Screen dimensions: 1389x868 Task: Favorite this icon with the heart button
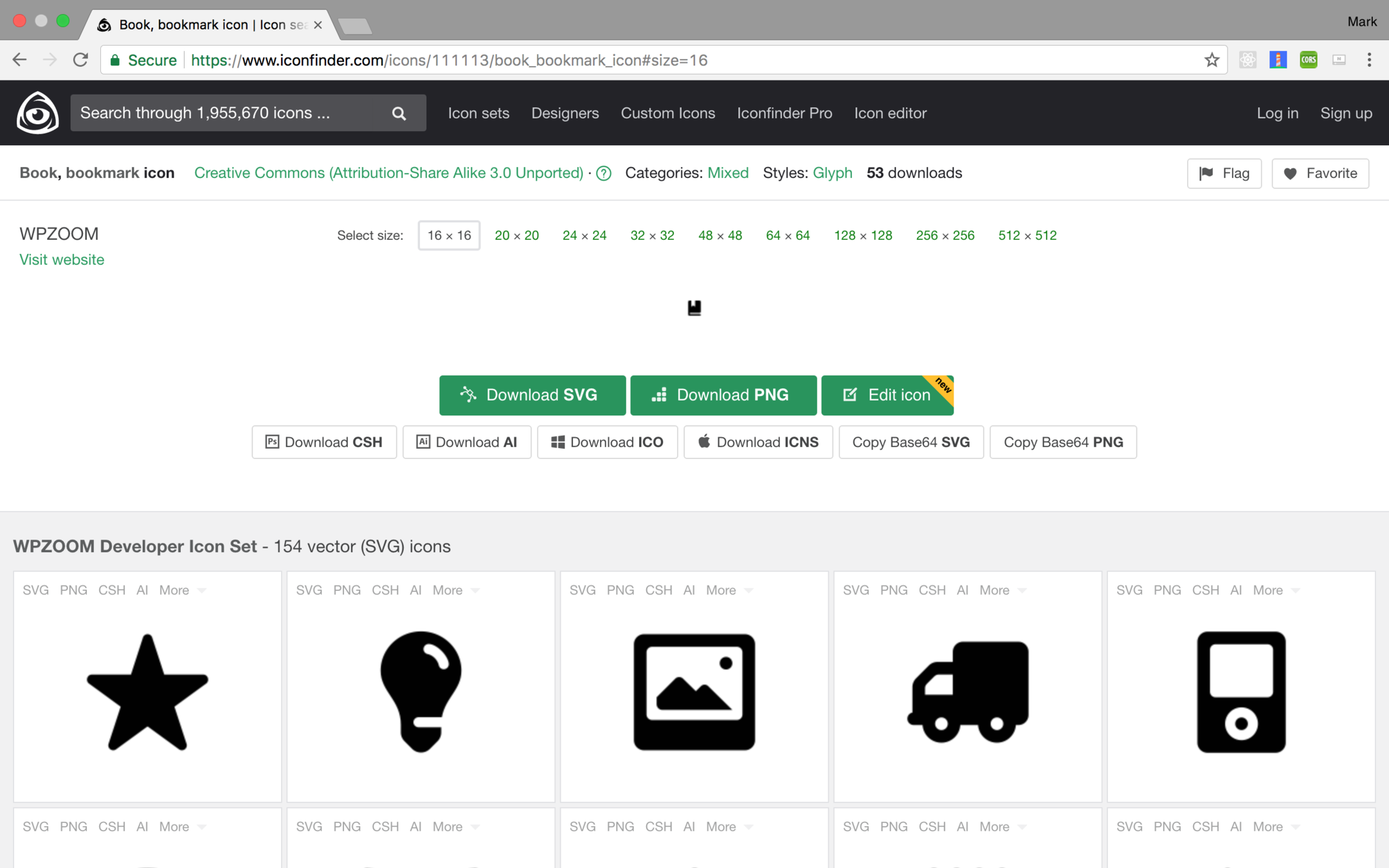1320,174
